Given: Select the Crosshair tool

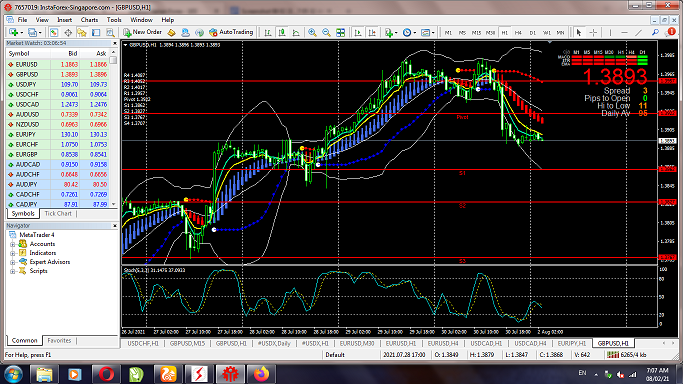Looking at the screenshot, I should (593, 32).
